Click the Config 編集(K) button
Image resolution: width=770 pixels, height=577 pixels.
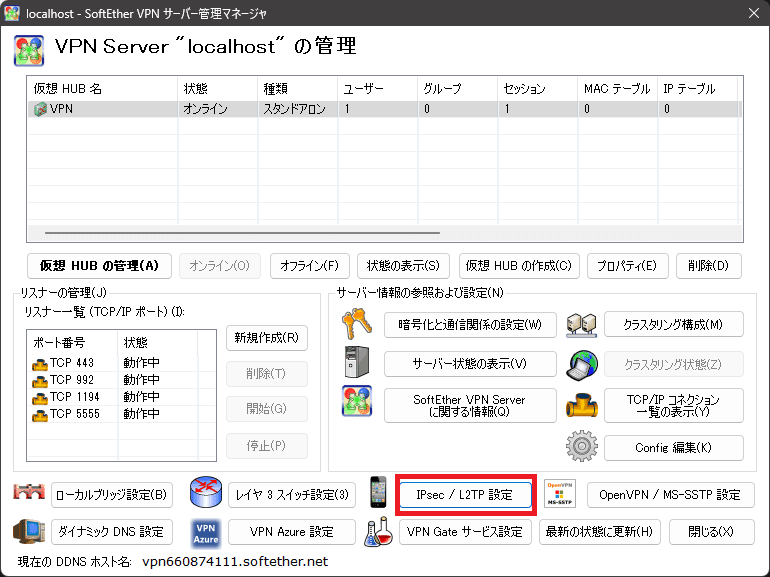674,447
